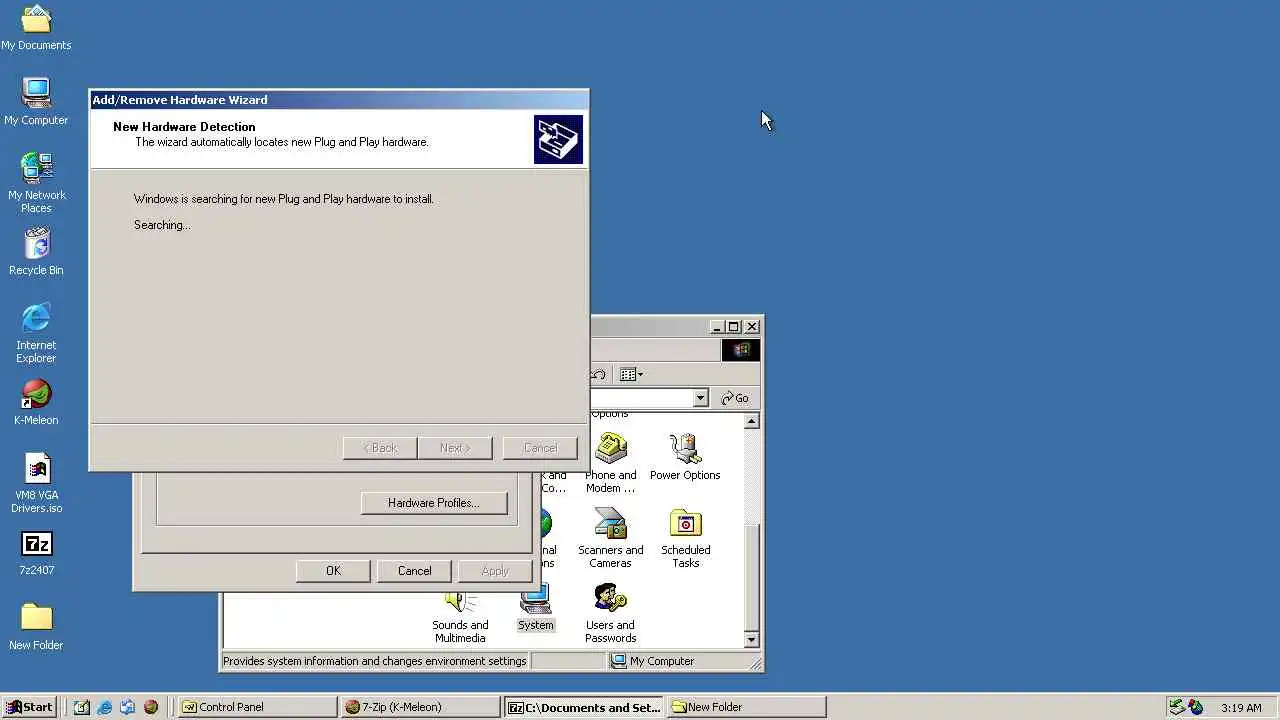This screenshot has height=720, width=1280.
Task: Launch K-Meleon from Quick Launch bar
Action: click(x=151, y=707)
